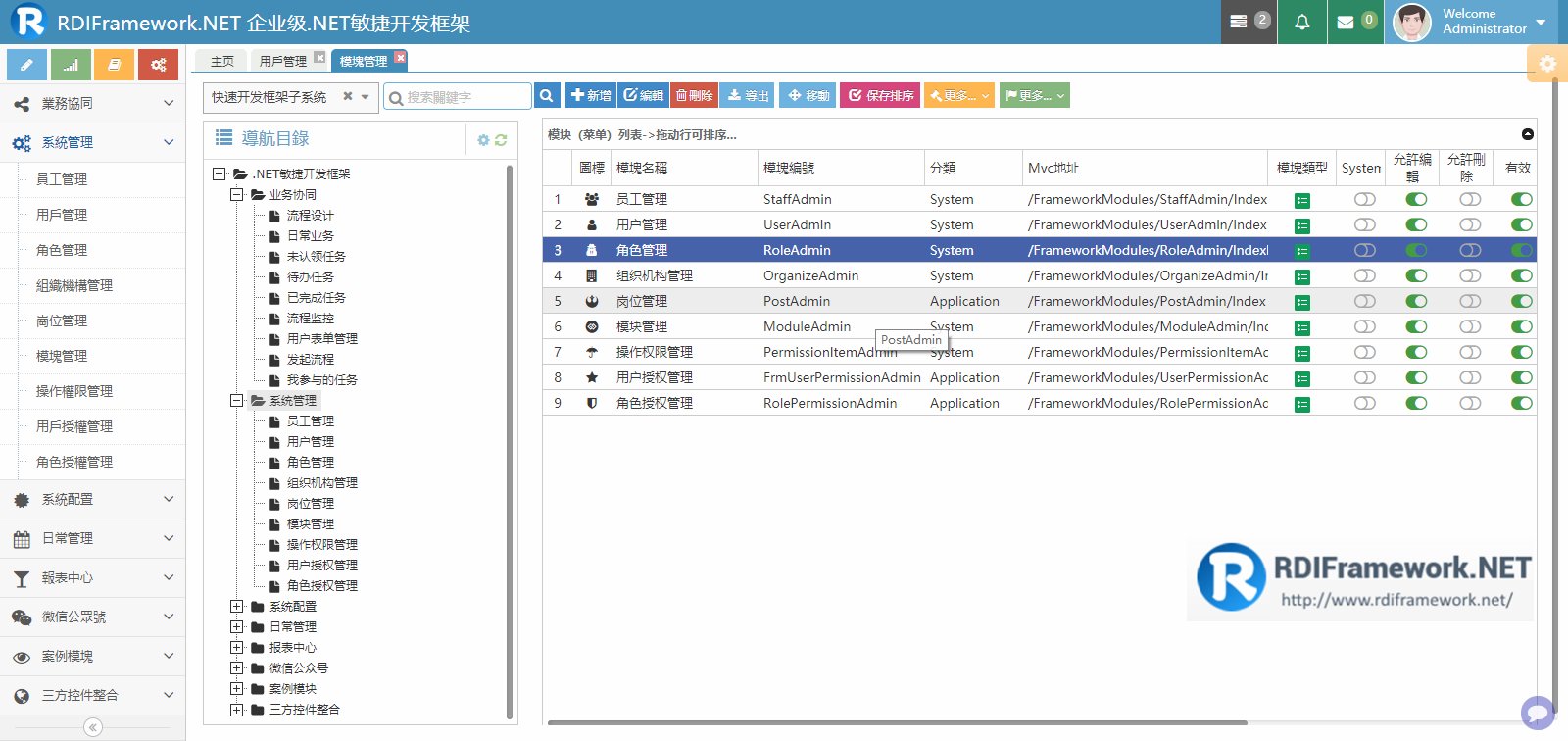
Task: Expand the 報表中心 sidebar section
Action: pyautogui.click(x=92, y=577)
